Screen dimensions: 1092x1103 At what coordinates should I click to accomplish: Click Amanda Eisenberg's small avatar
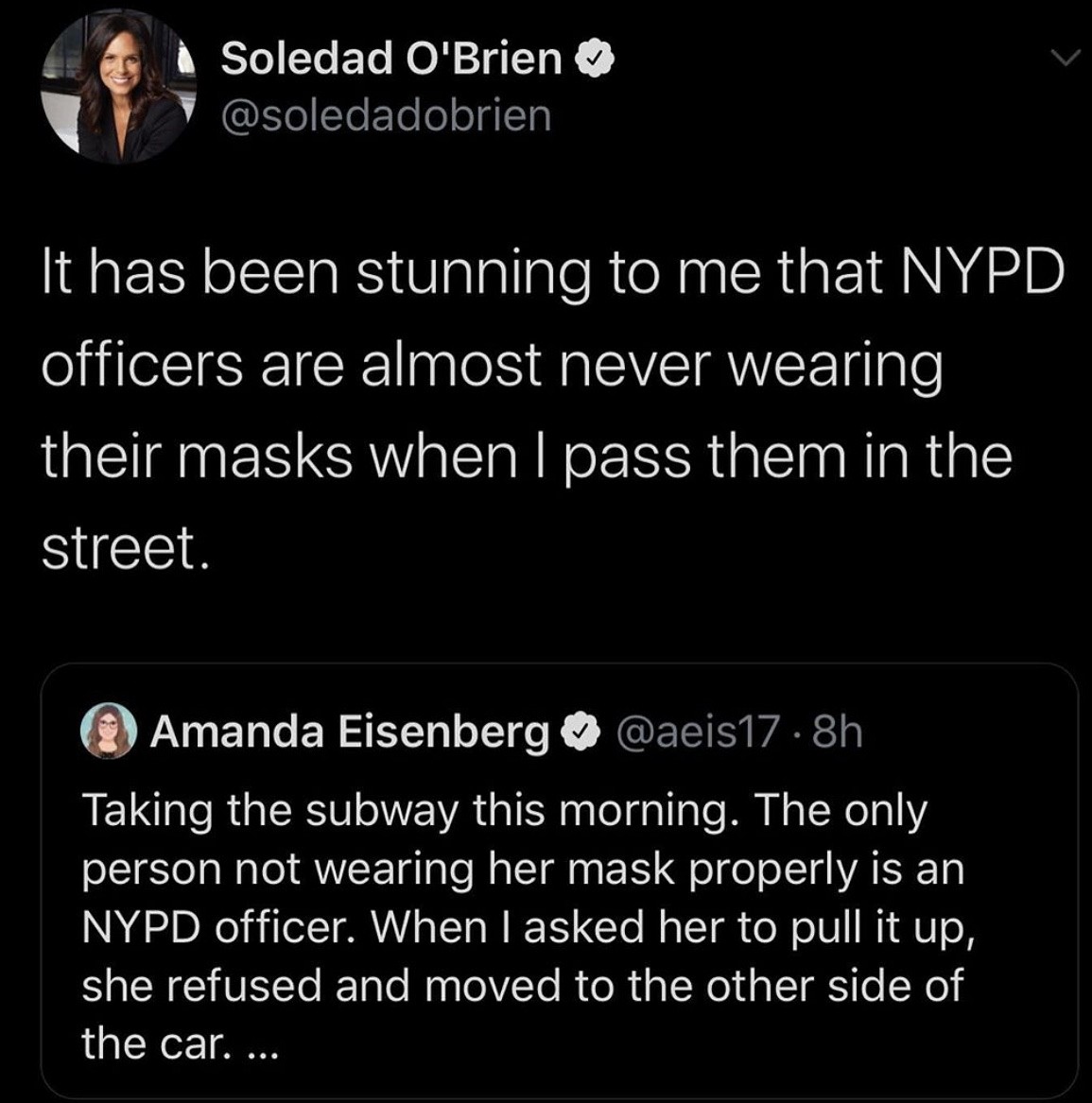pos(109,731)
